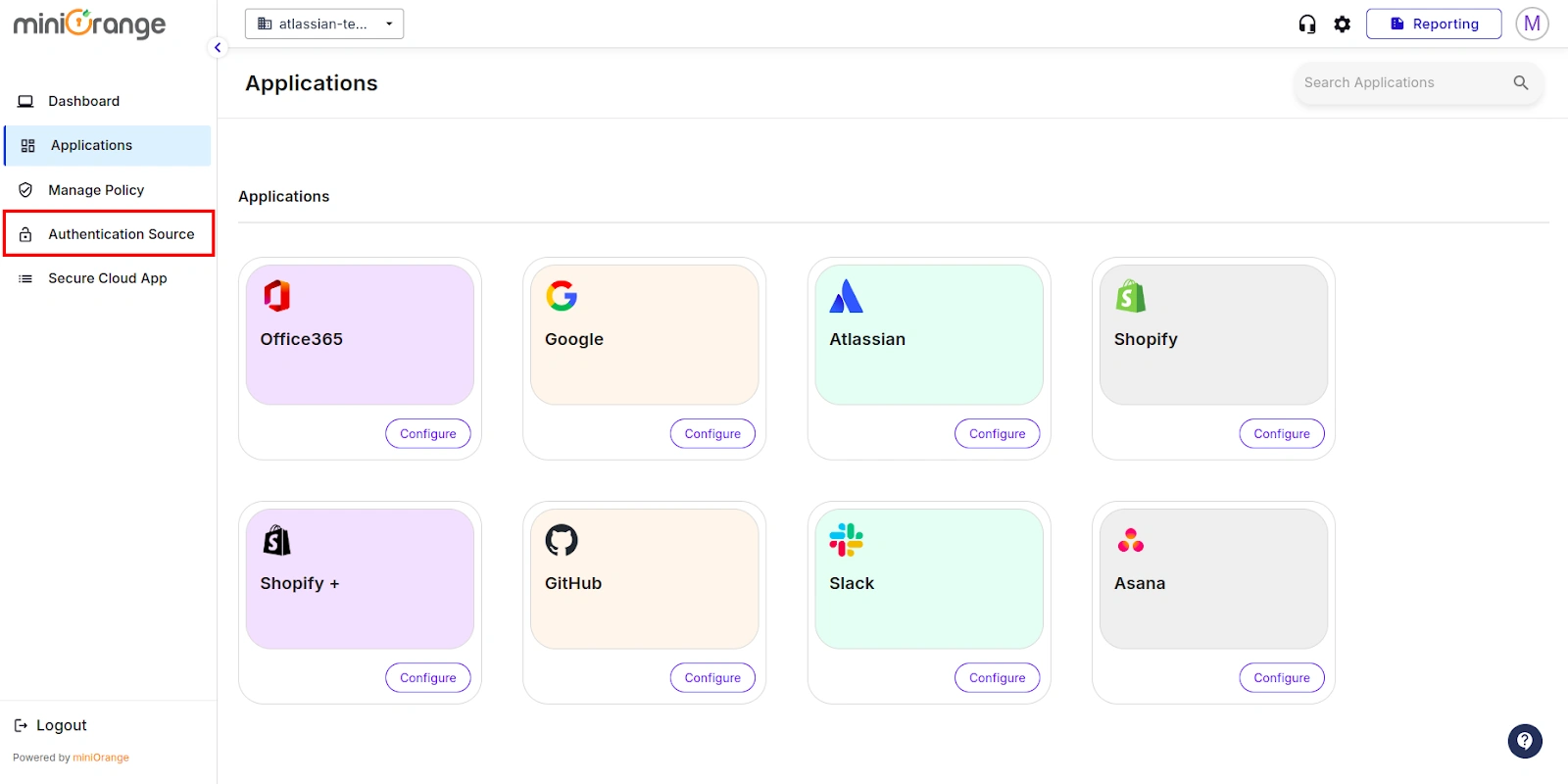This screenshot has height=784, width=1568.
Task: Configure the Asana application
Action: (1282, 677)
